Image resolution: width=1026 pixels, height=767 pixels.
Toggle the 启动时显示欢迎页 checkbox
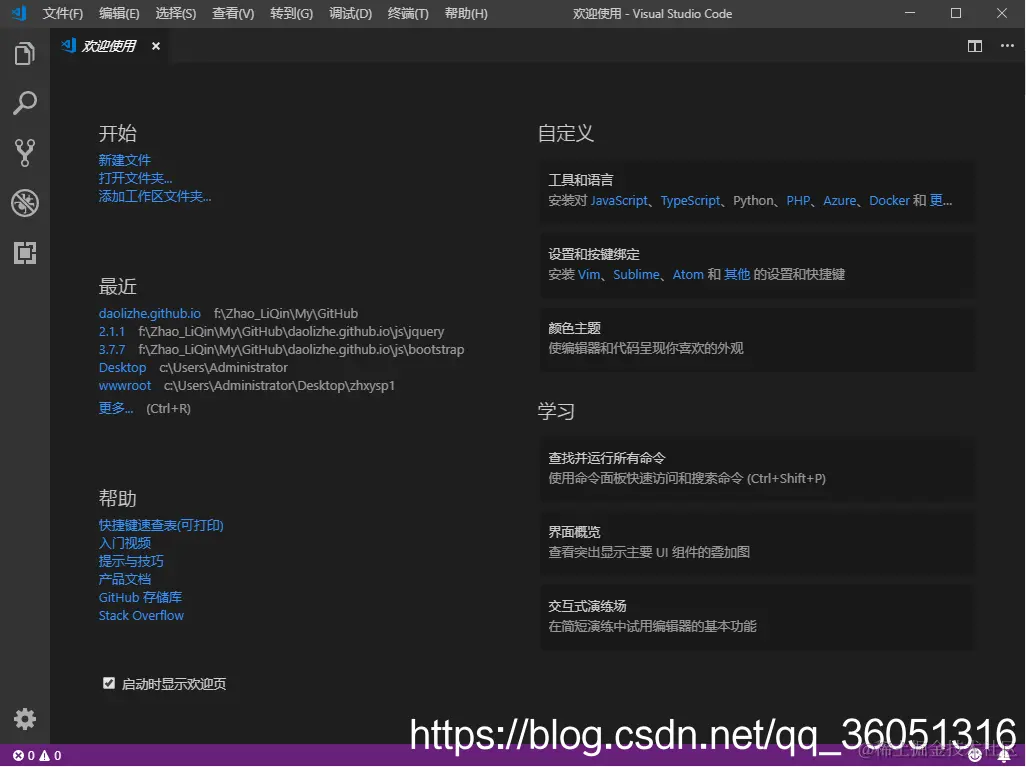click(x=109, y=683)
